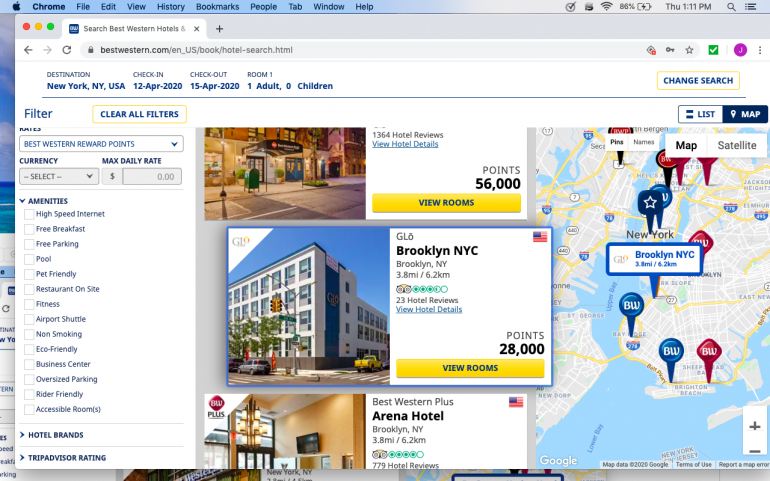The width and height of the screenshot is (770, 481).
Task: Open the currency select dropdown
Action: 58,177
